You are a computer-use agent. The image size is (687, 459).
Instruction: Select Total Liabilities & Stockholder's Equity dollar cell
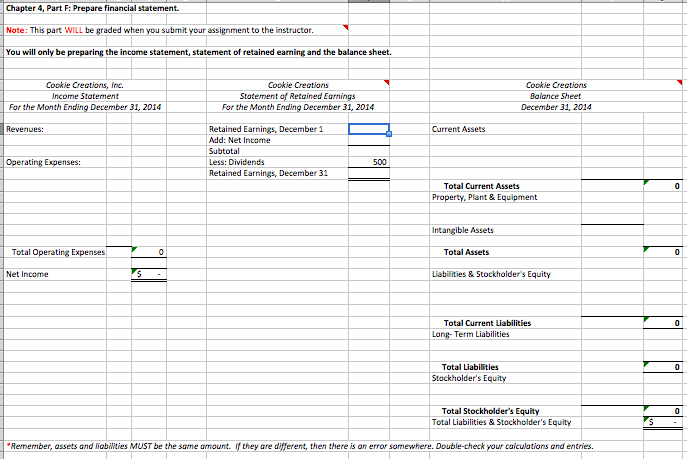click(663, 422)
